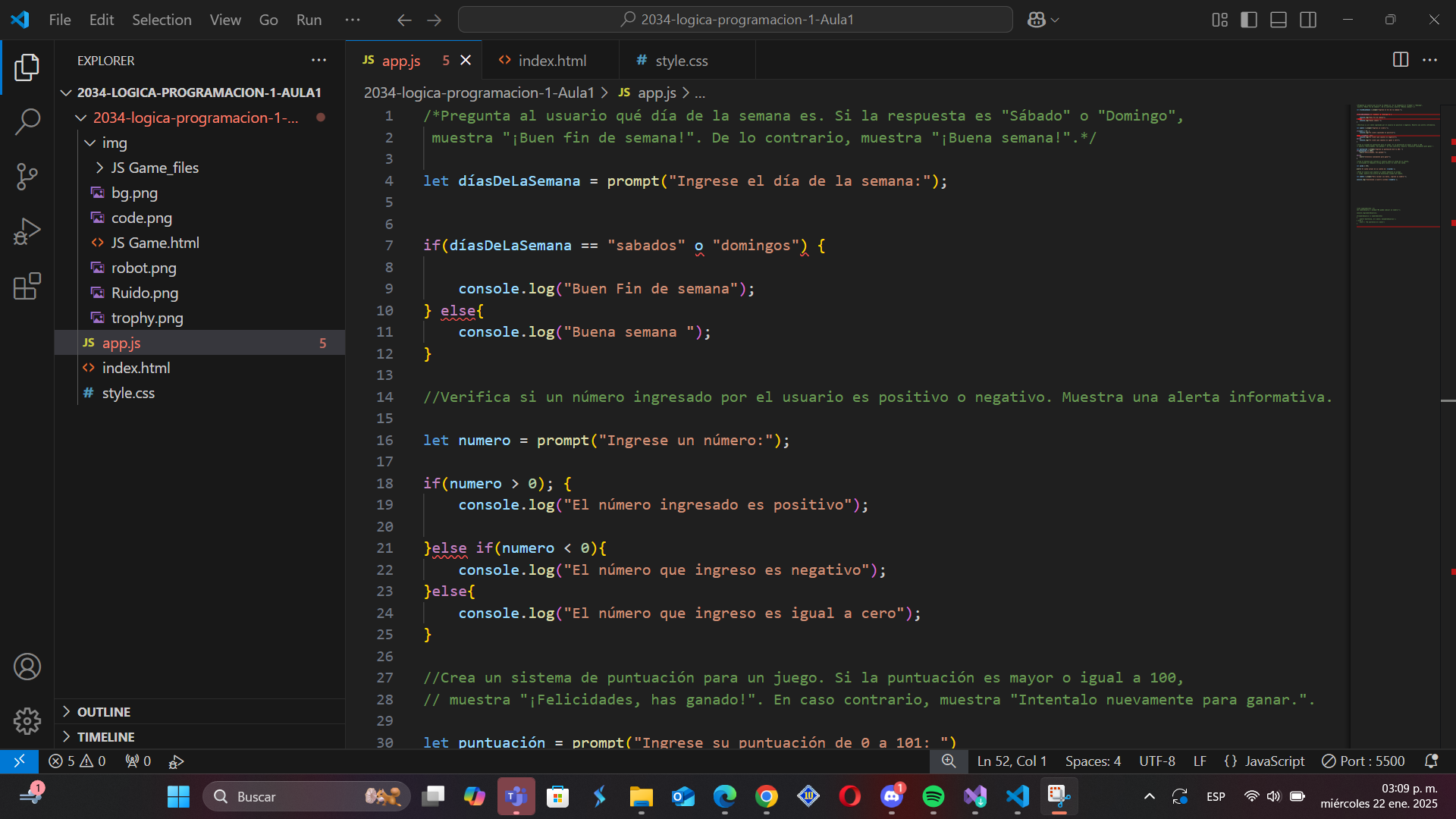Open editor More Actions ellipsis
Viewport: 1456px width, 819px height.
pyautogui.click(x=1429, y=60)
